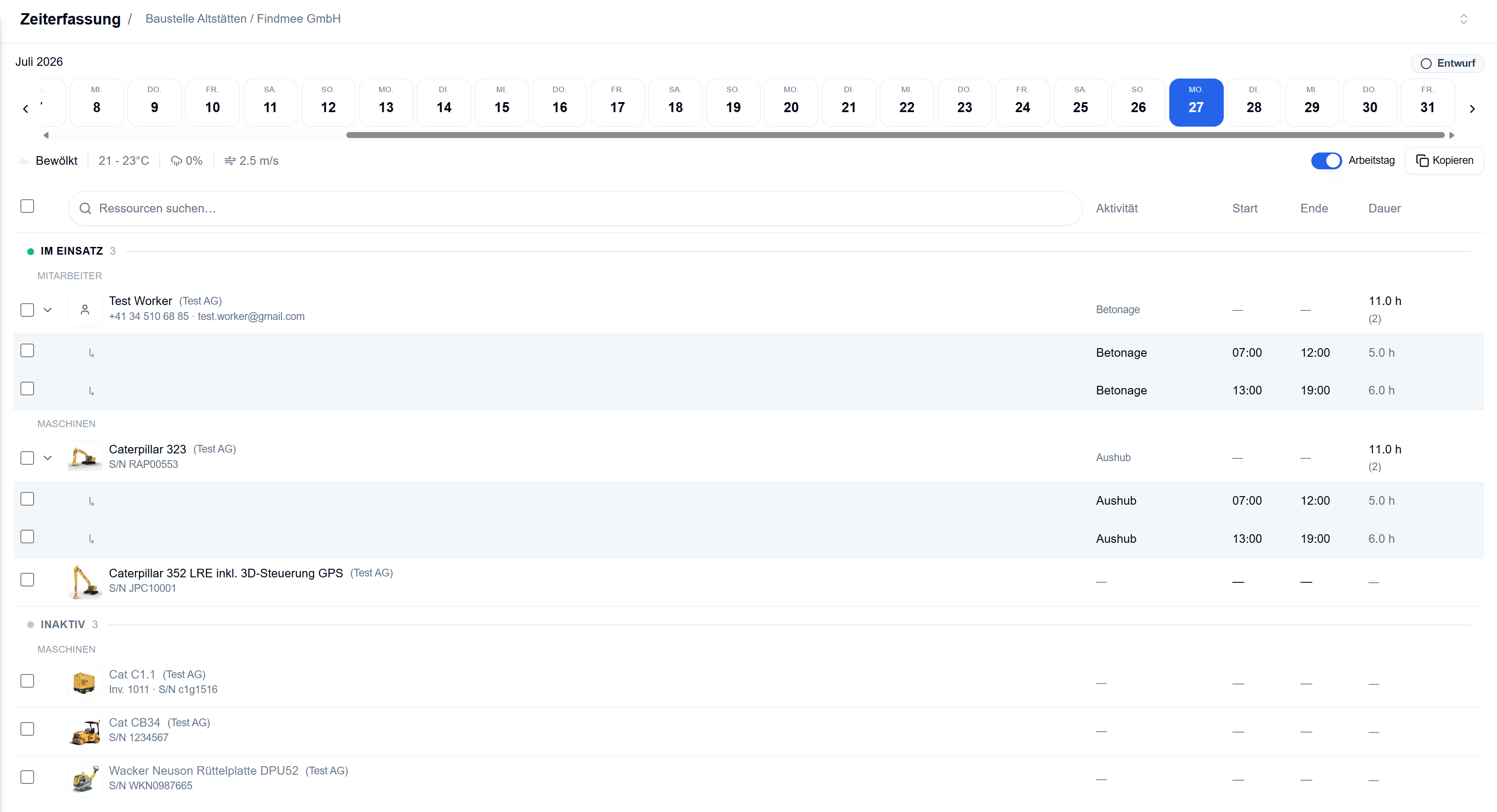The image size is (1497, 812).
Task: Click the Caterpillar 352 LRE machine thumbnail
Action: [85, 581]
